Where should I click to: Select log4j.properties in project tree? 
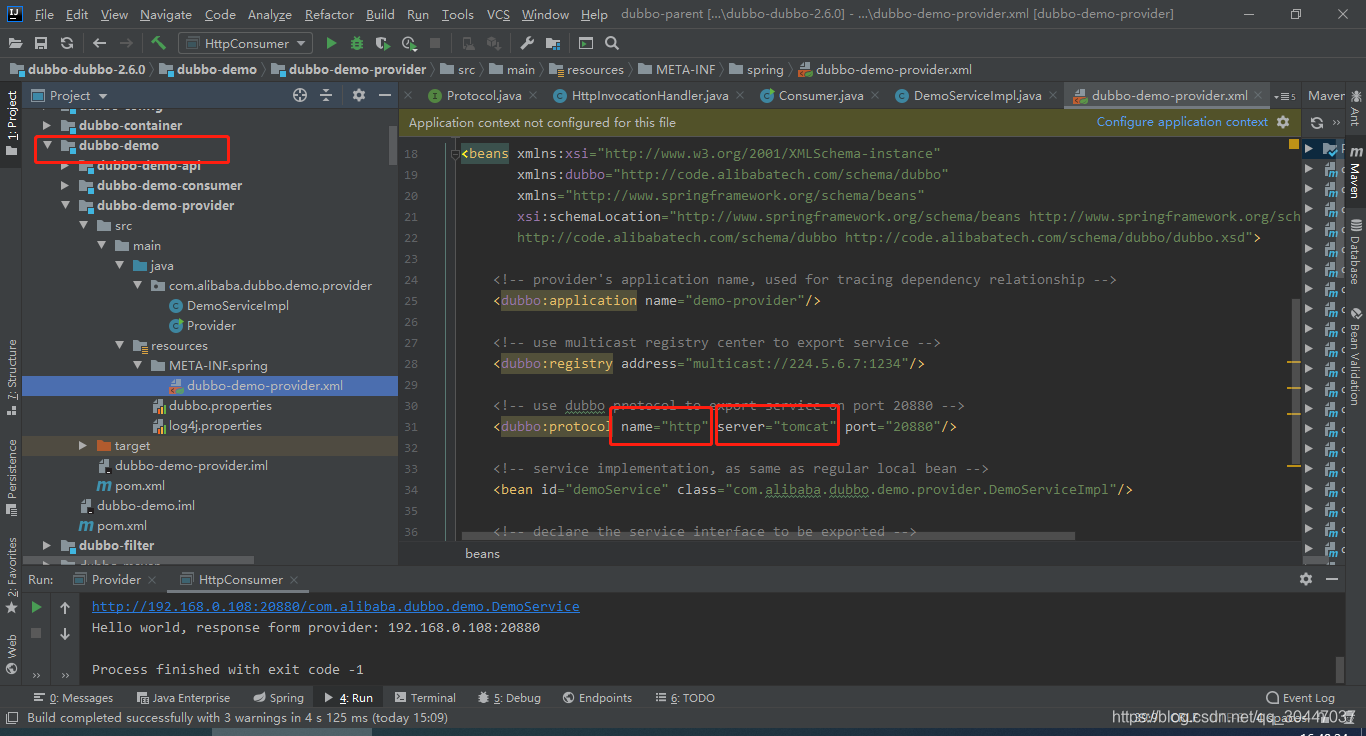tap(215, 425)
